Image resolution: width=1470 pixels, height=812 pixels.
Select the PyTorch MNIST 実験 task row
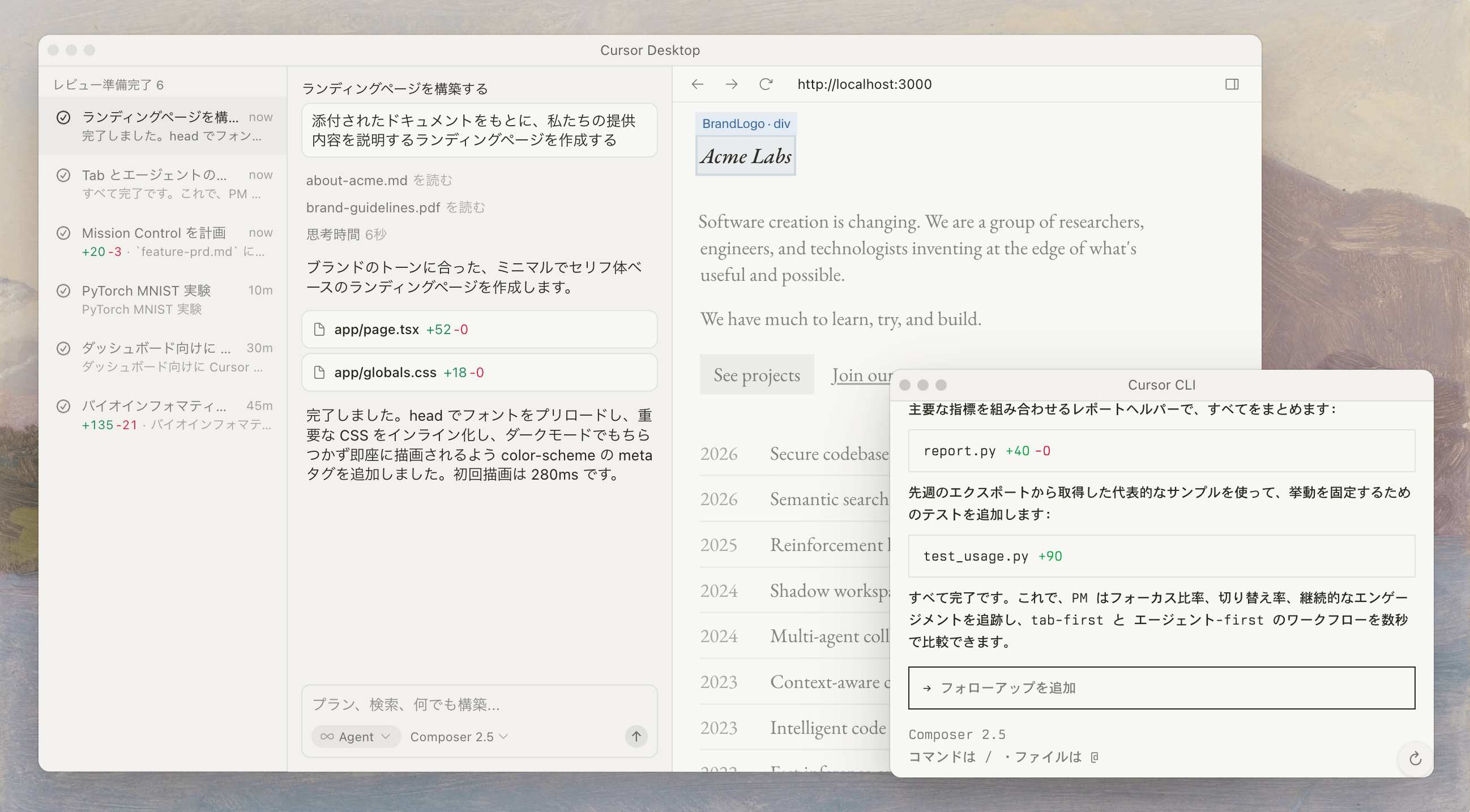[x=163, y=300]
